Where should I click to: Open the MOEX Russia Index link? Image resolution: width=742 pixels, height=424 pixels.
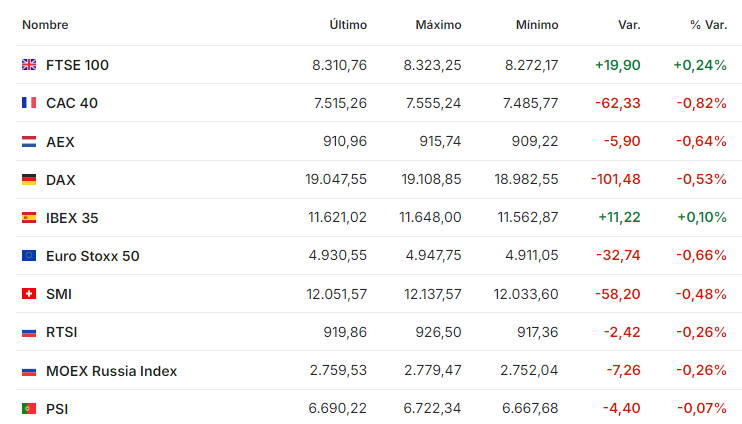[111, 371]
